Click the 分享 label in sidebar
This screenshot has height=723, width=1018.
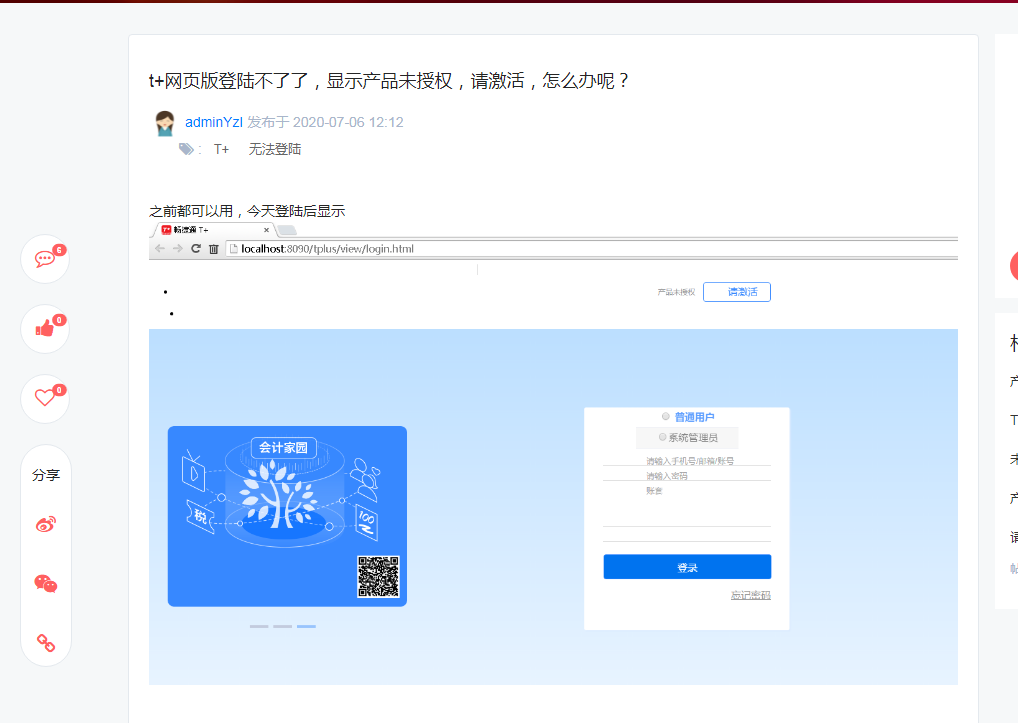tap(45, 475)
